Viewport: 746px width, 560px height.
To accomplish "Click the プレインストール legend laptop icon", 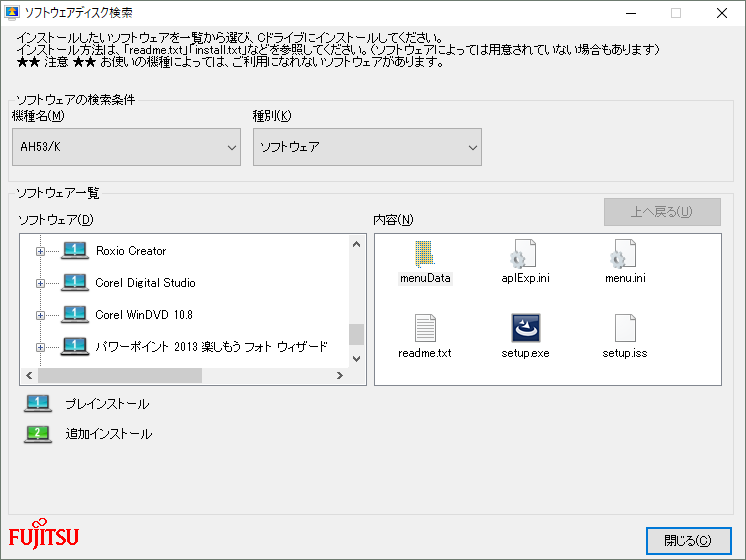I will (x=38, y=403).
